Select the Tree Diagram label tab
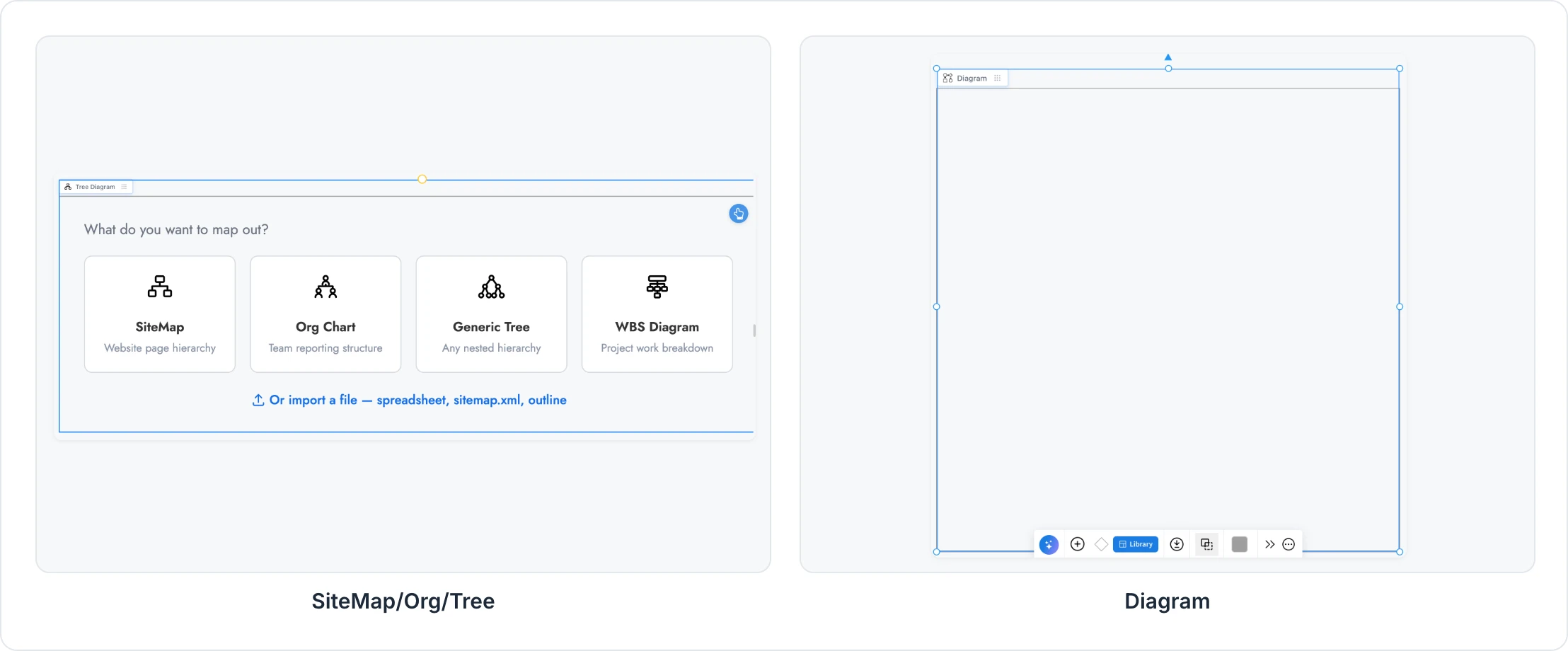Screen dimensions: 1568x651 (96, 187)
